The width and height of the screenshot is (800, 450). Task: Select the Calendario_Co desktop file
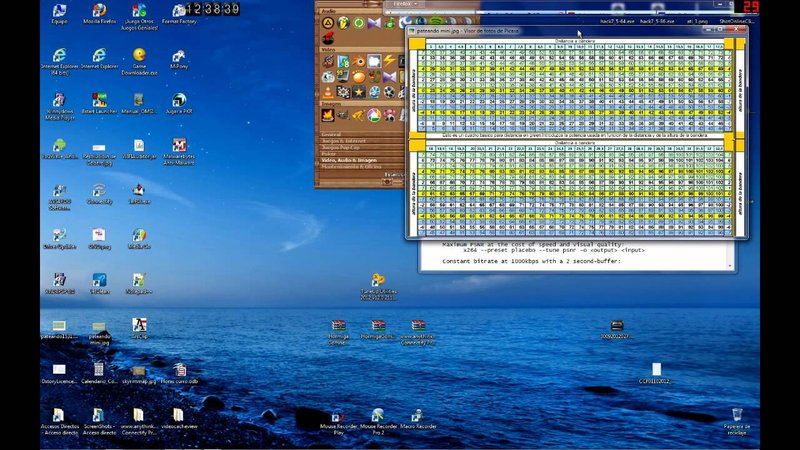99,374
